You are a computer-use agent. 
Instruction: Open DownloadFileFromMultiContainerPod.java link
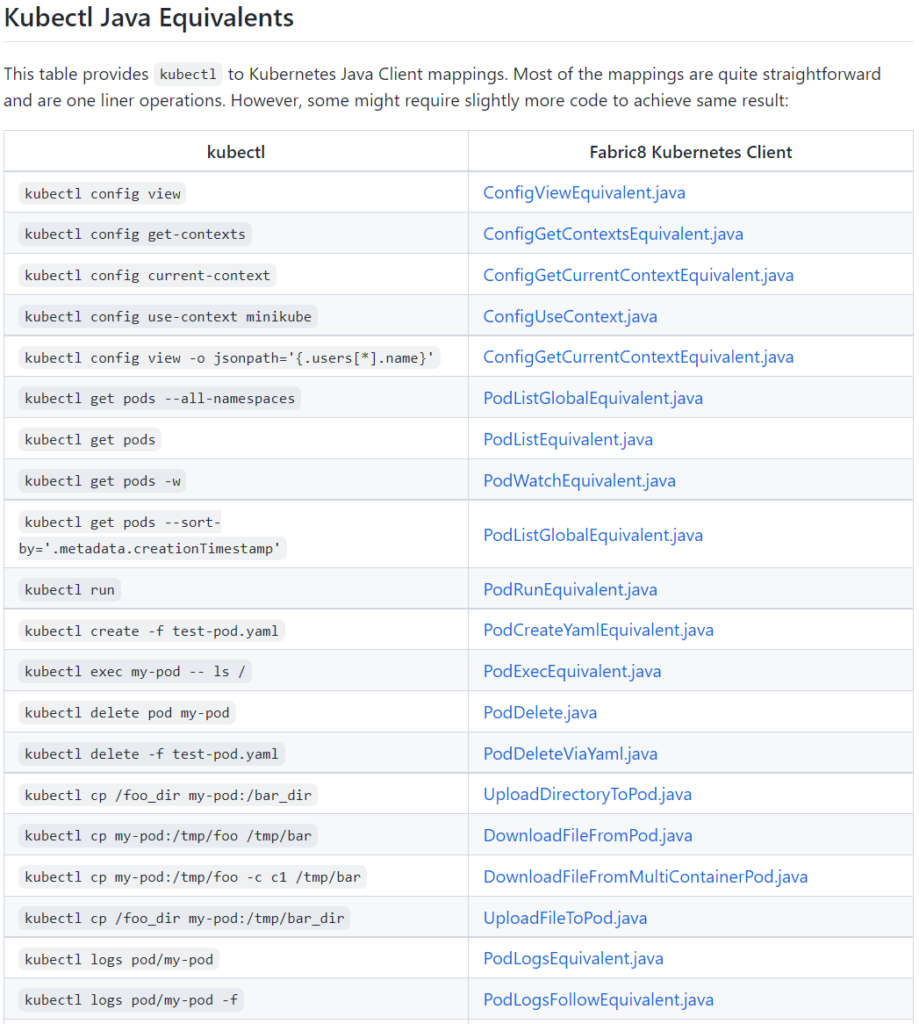[x=645, y=876]
